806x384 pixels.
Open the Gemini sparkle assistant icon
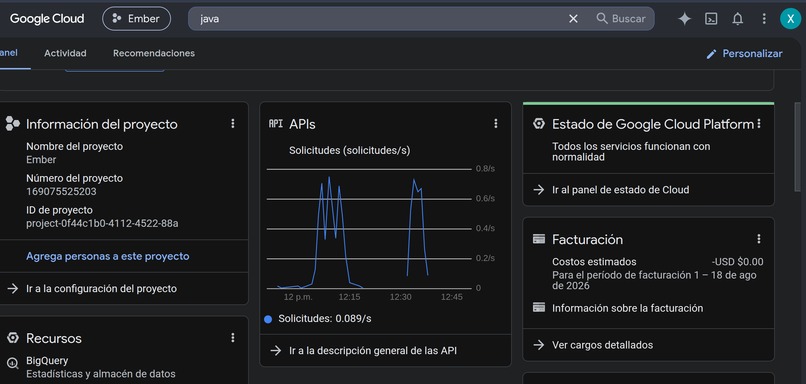tap(684, 19)
